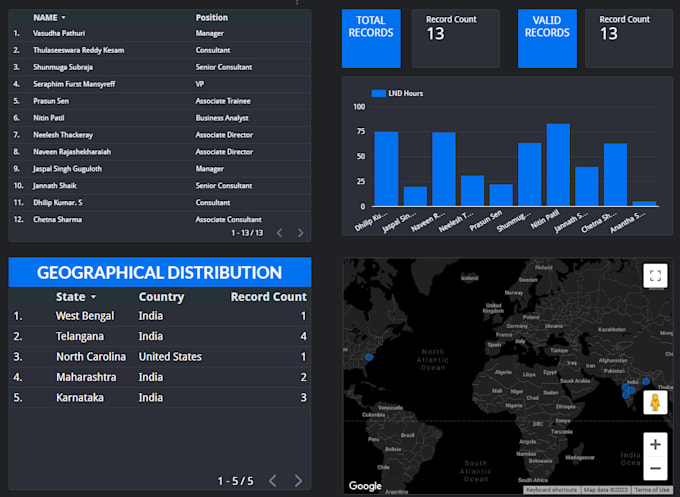The image size is (680, 497).
Task: Click the Associate Trainee position cell
Action: 223,101
